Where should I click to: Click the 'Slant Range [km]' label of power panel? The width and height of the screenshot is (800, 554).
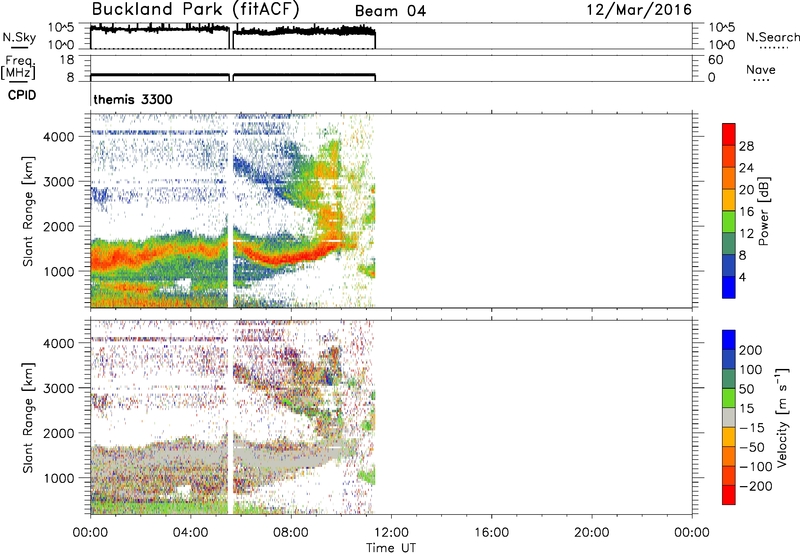28,211
